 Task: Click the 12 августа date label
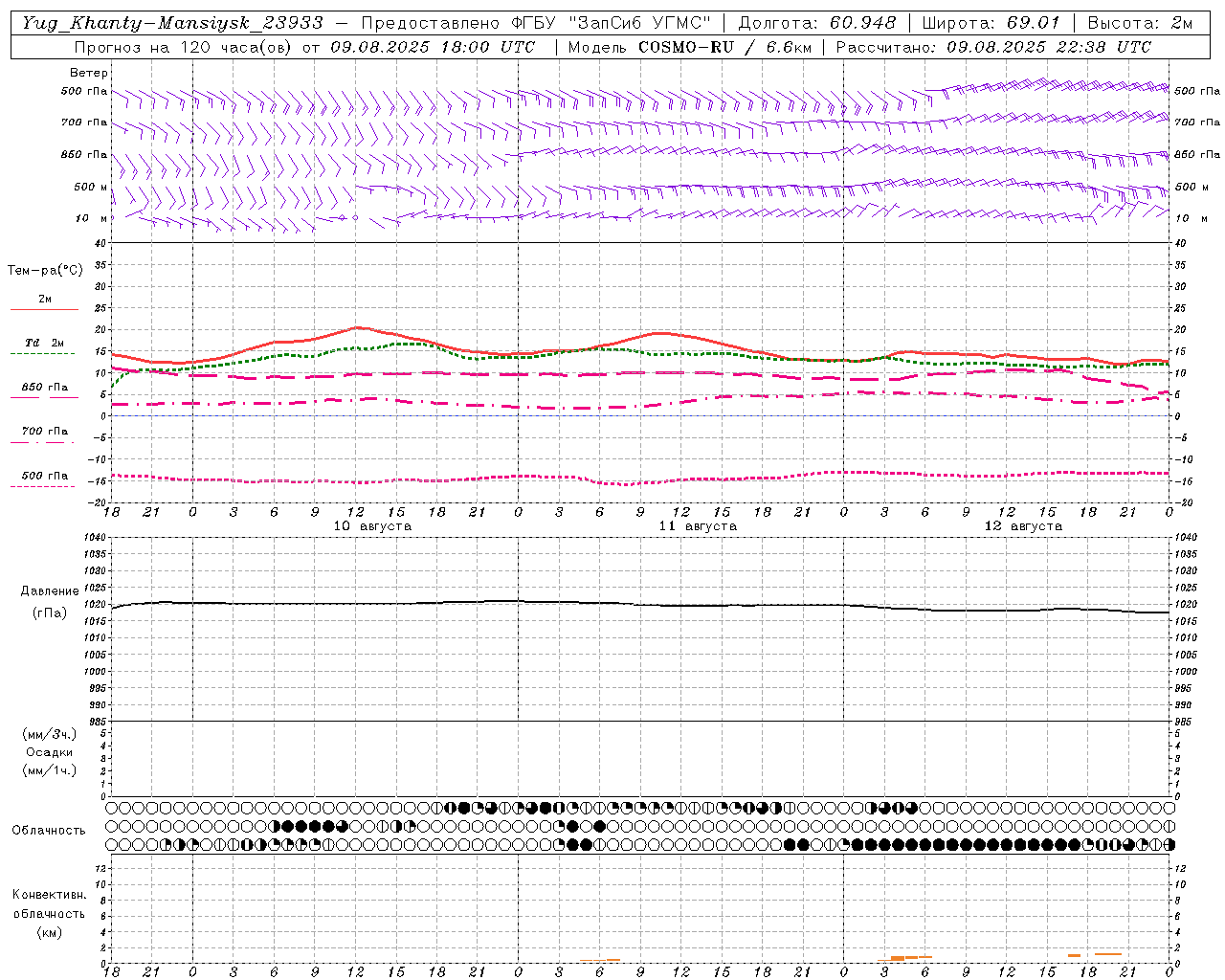tap(1023, 526)
